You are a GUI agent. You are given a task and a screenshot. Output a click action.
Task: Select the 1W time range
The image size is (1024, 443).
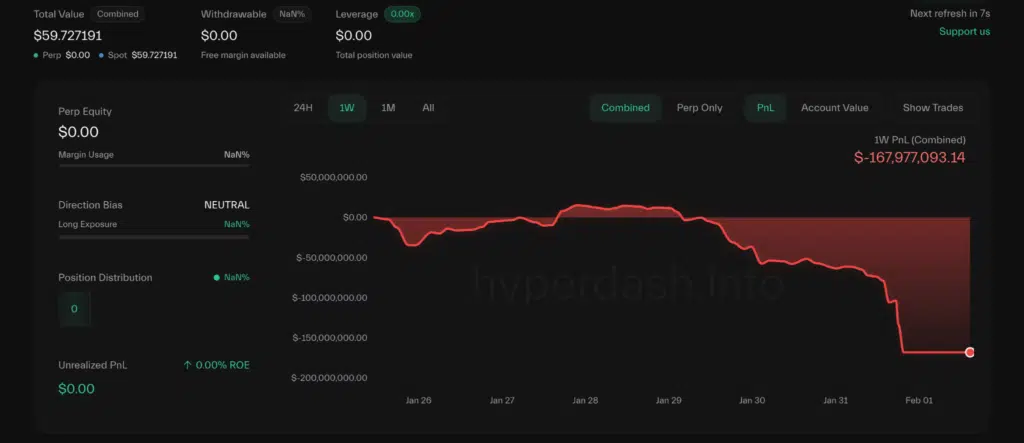coord(347,108)
